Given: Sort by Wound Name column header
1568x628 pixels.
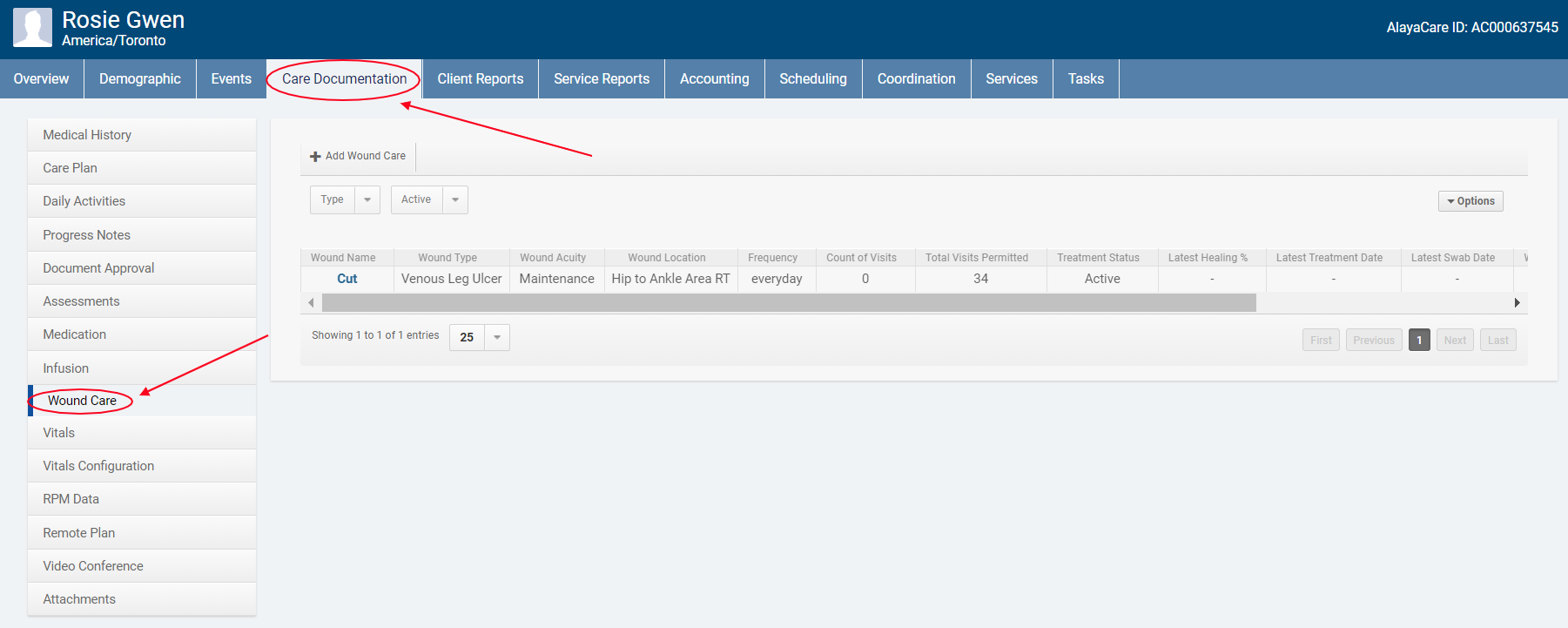Looking at the screenshot, I should 343,258.
